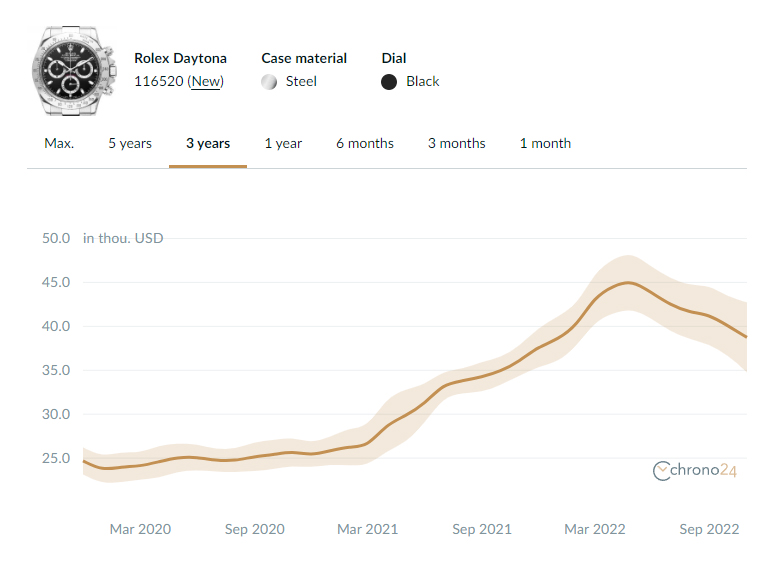Click the 30.0 y-axis value
Screen dimensions: 770x570
pos(56,414)
